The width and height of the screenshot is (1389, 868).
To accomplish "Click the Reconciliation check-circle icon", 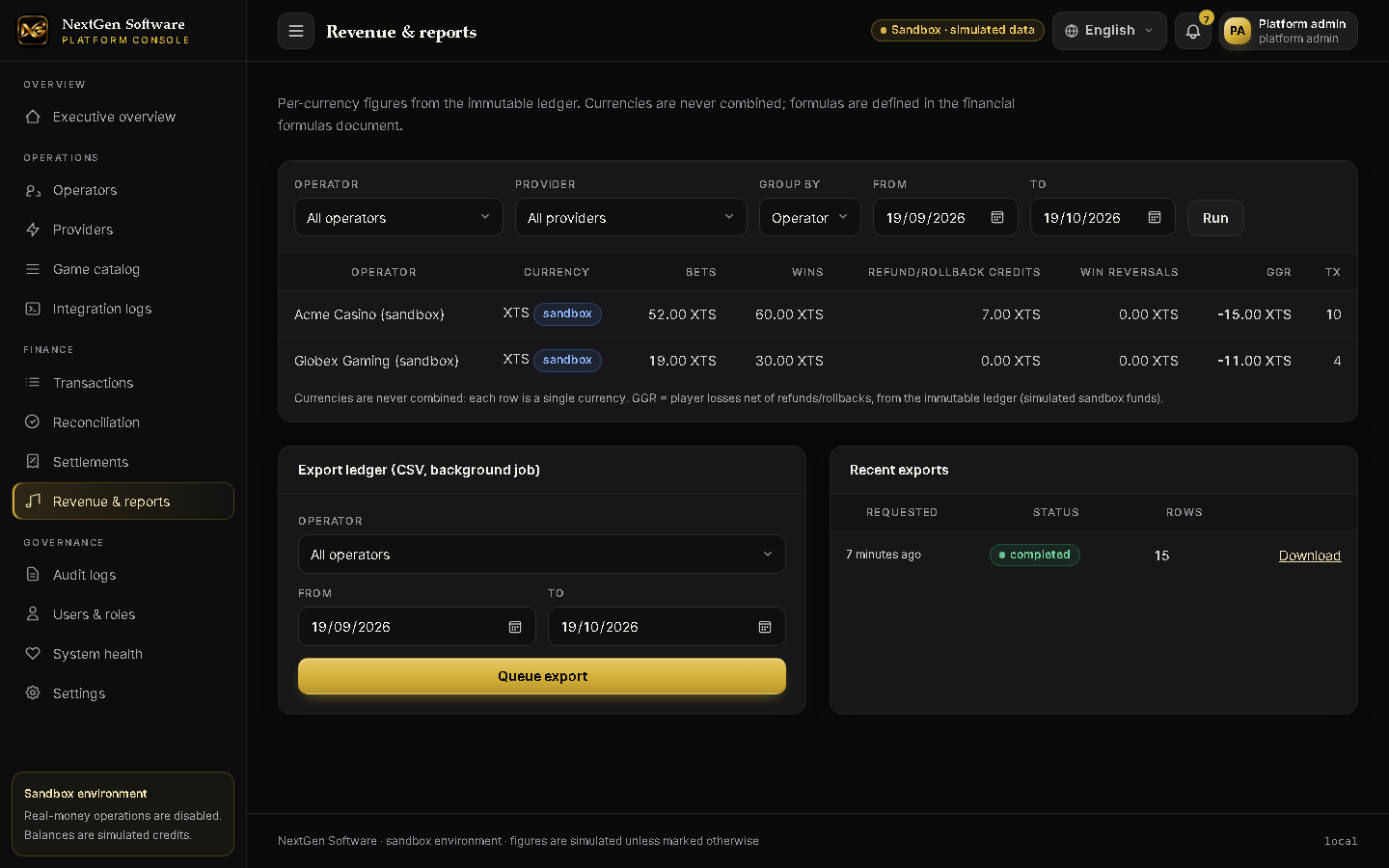I will (x=33, y=422).
